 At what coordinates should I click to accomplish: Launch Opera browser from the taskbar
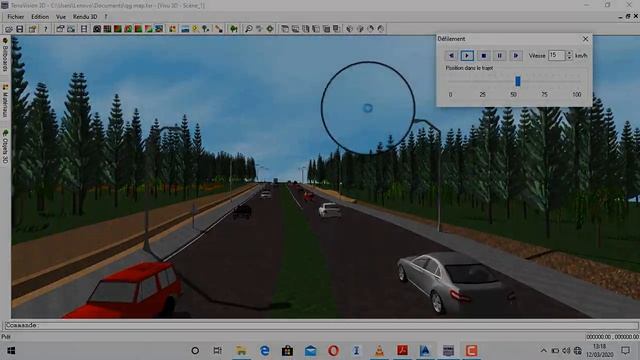333,351
